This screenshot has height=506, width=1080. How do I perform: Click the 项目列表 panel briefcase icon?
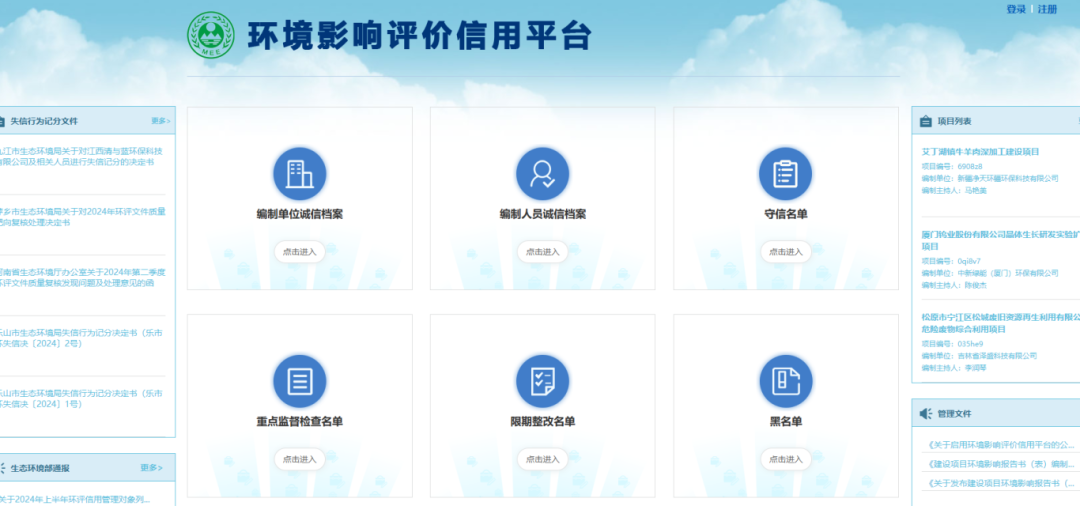point(926,121)
